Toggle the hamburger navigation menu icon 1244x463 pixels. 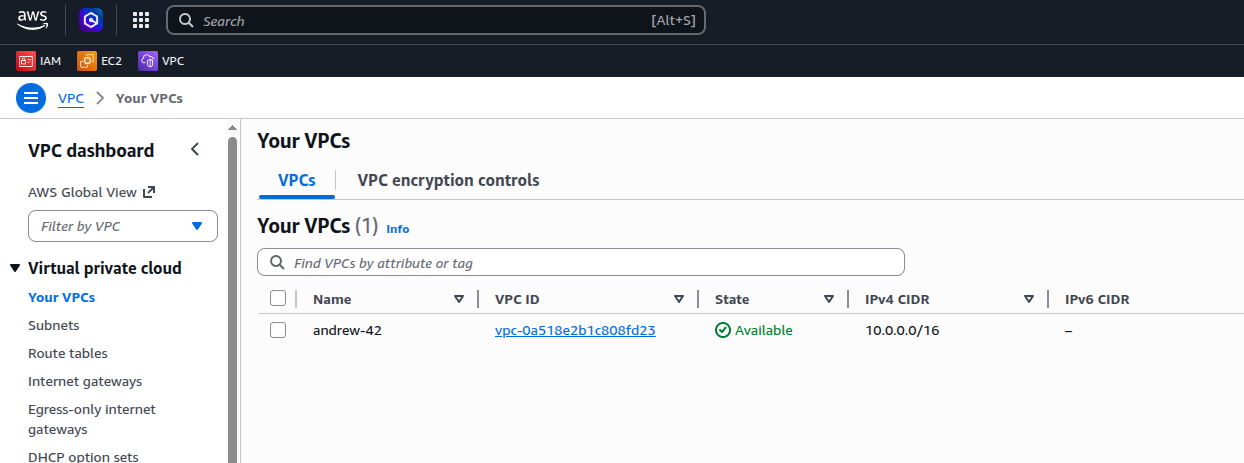(x=31, y=98)
